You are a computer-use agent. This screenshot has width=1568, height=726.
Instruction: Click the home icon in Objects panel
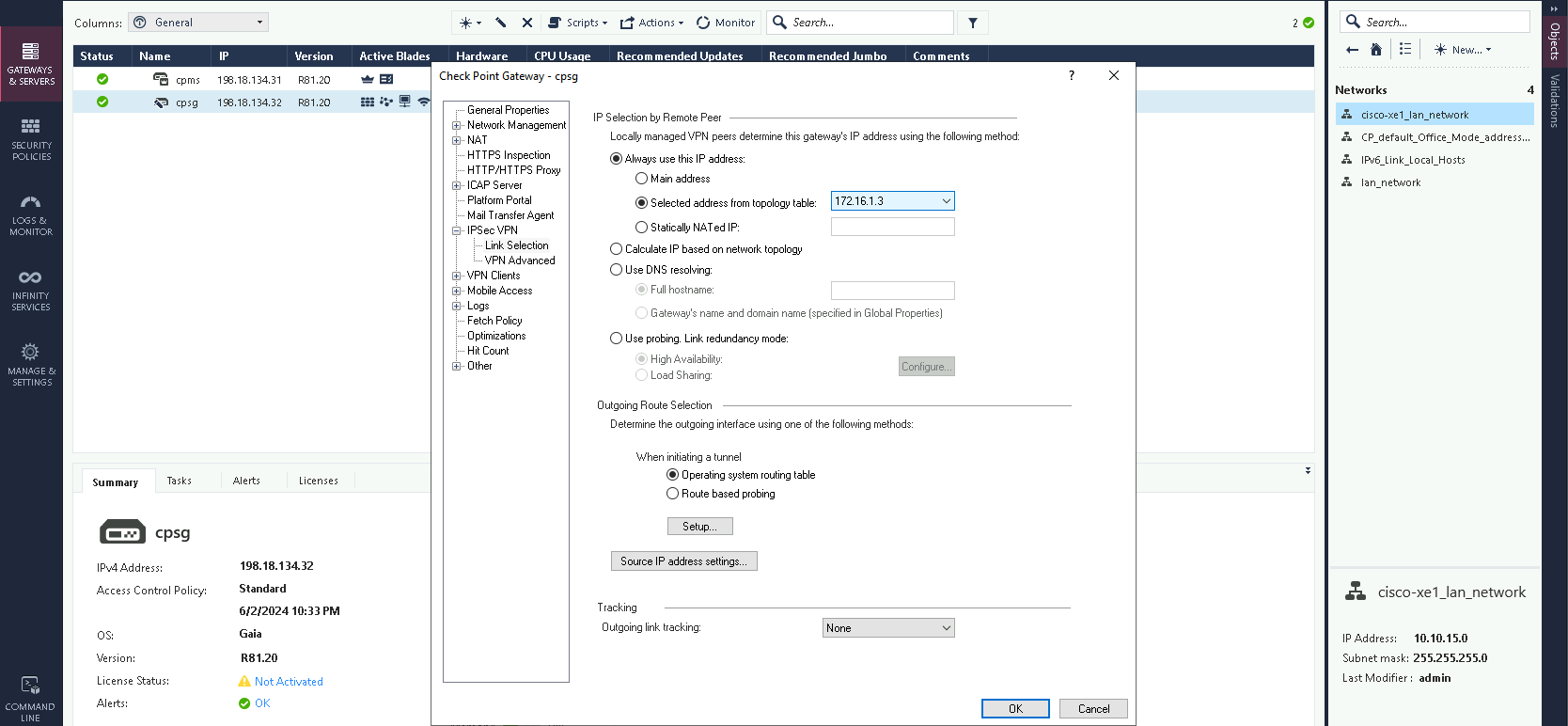click(1376, 50)
